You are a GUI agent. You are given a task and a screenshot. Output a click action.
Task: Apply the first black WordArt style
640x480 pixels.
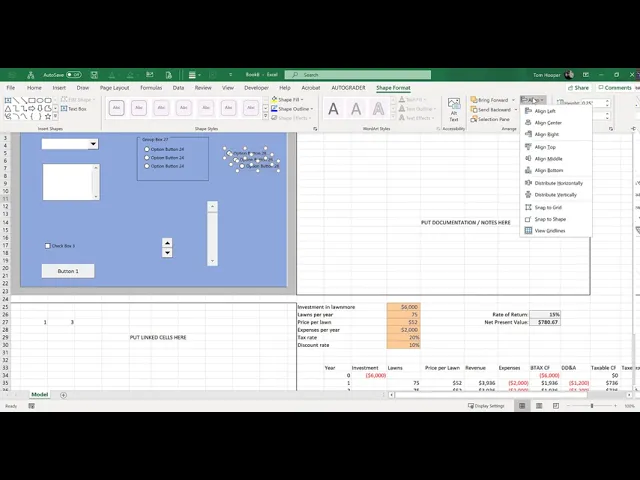tap(333, 109)
